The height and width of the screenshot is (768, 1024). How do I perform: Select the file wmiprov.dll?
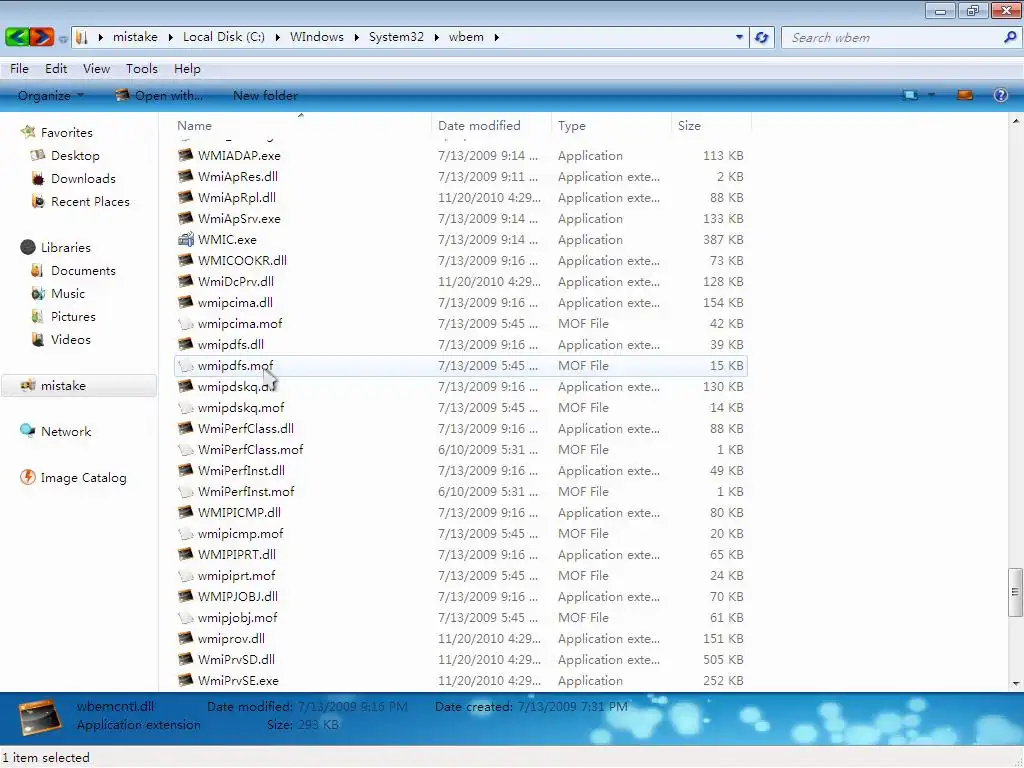pyautogui.click(x=460, y=638)
